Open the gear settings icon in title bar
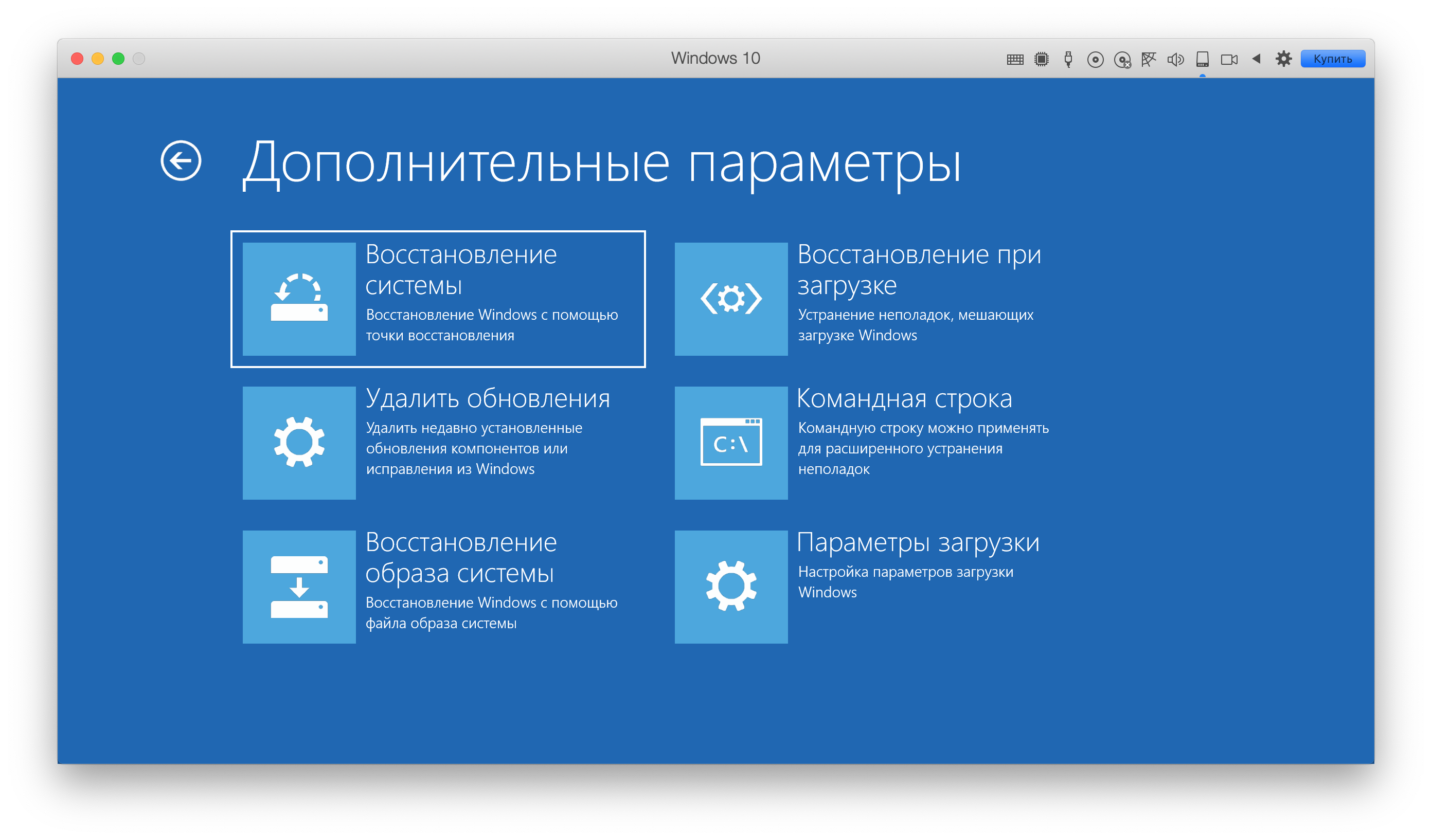Image resolution: width=1432 pixels, height=840 pixels. pyautogui.click(x=1283, y=59)
